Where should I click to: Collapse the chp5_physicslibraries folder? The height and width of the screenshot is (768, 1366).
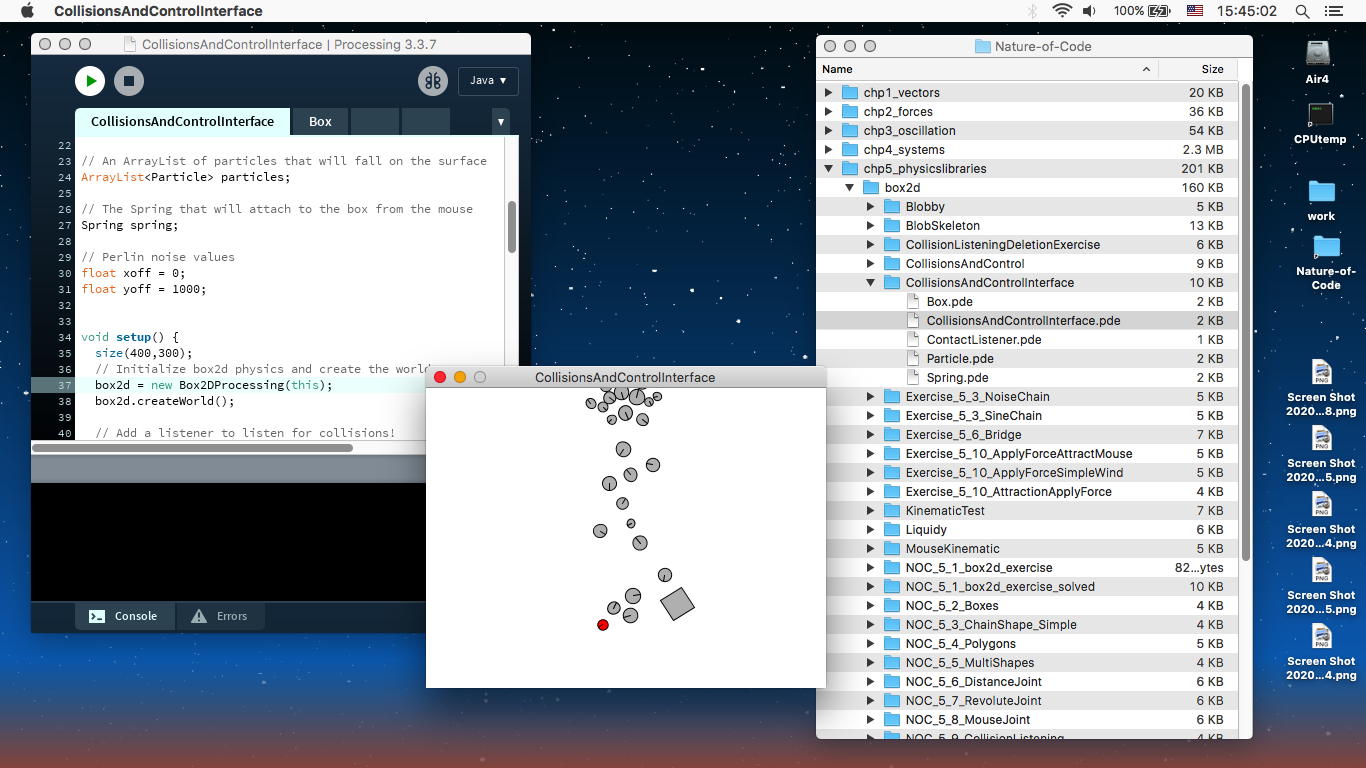point(828,169)
